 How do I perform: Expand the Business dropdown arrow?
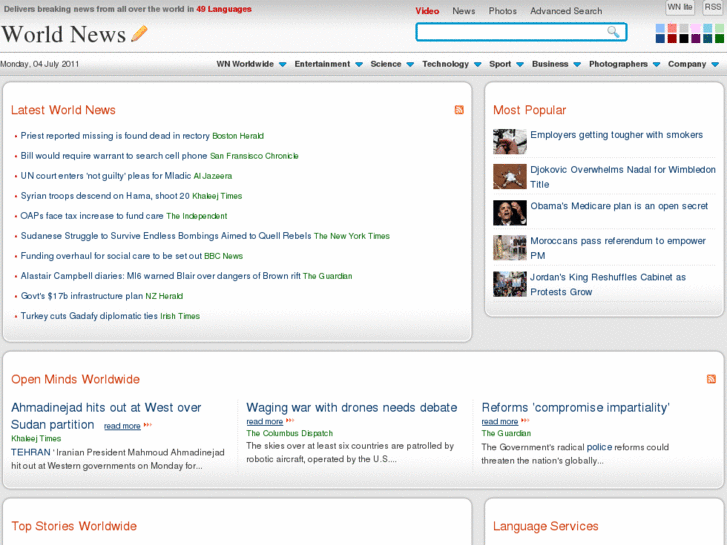click(x=577, y=64)
